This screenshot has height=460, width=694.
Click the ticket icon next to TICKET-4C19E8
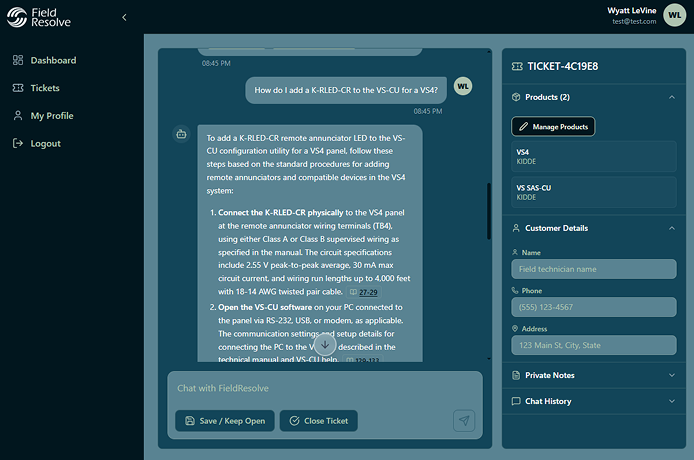(516, 66)
